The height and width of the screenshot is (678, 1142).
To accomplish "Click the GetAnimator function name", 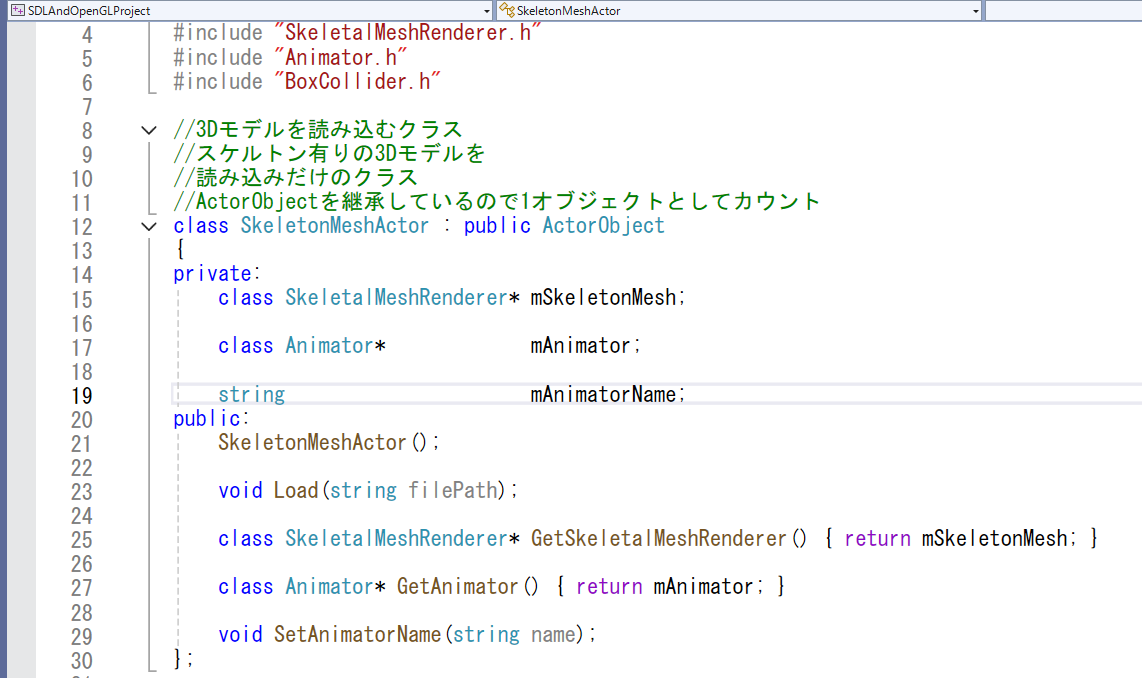I will click(x=457, y=586).
